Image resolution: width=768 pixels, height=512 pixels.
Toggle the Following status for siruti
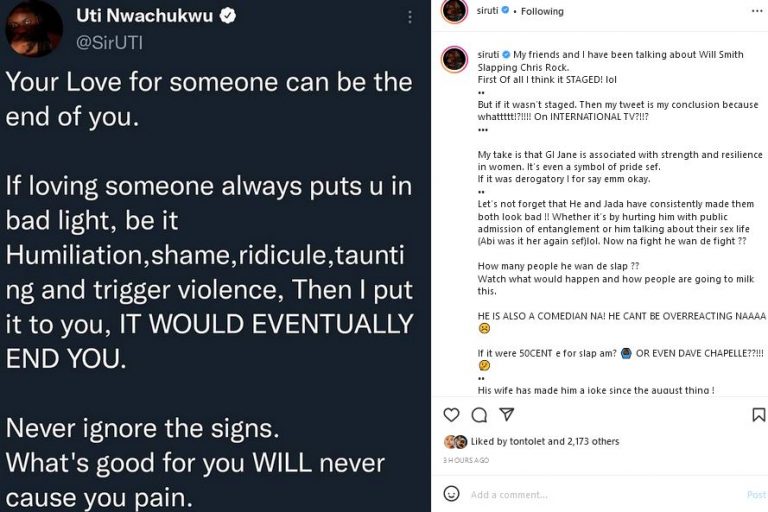pos(543,11)
